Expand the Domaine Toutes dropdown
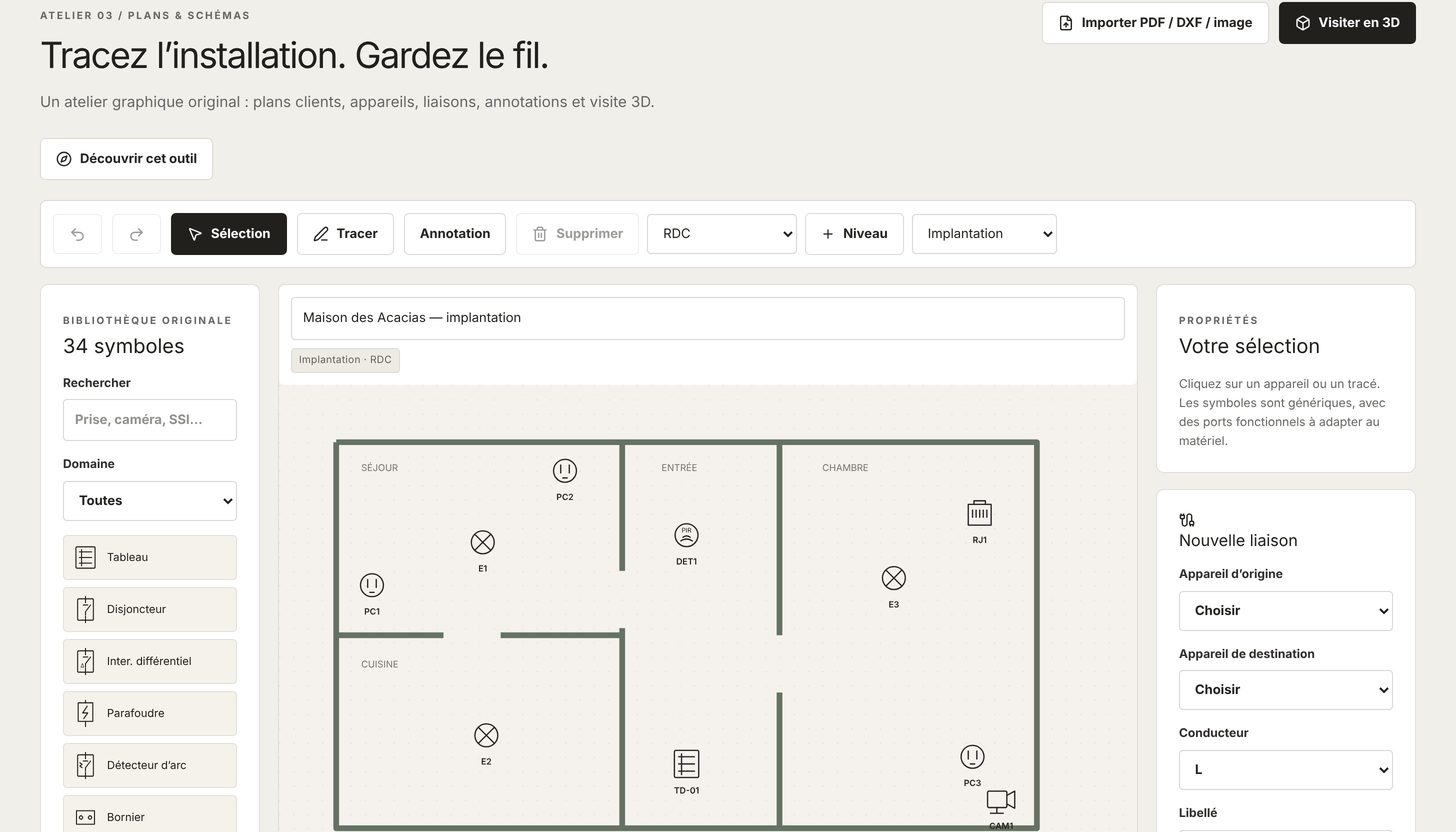1456x832 pixels. point(150,501)
